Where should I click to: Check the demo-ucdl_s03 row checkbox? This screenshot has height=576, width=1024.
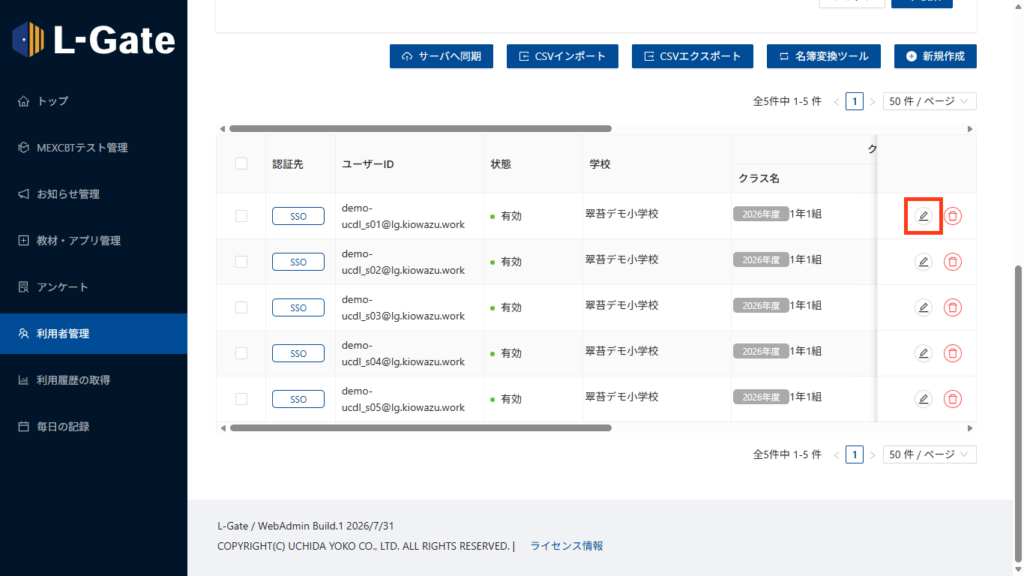point(241,308)
